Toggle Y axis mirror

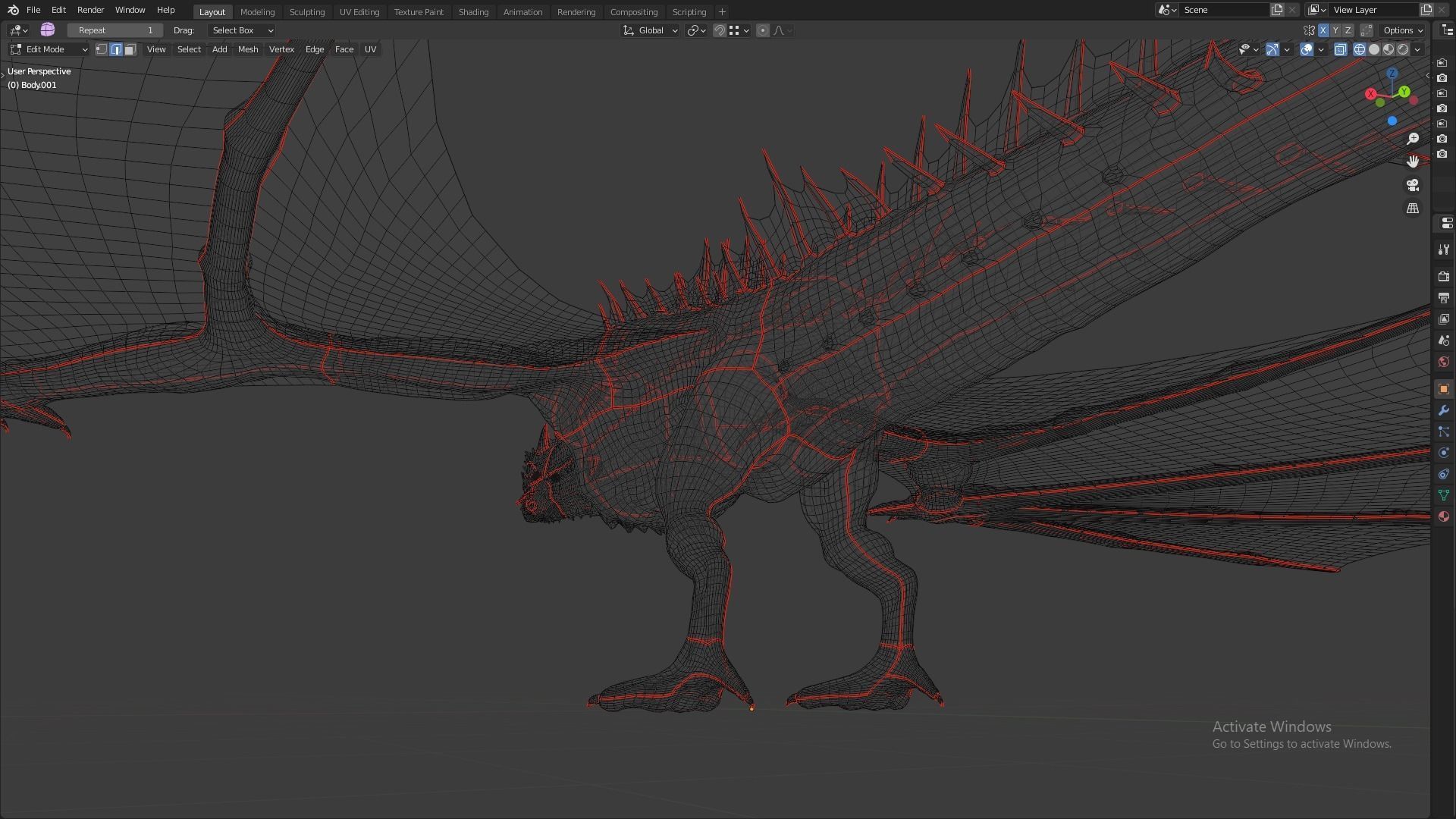click(x=1335, y=30)
